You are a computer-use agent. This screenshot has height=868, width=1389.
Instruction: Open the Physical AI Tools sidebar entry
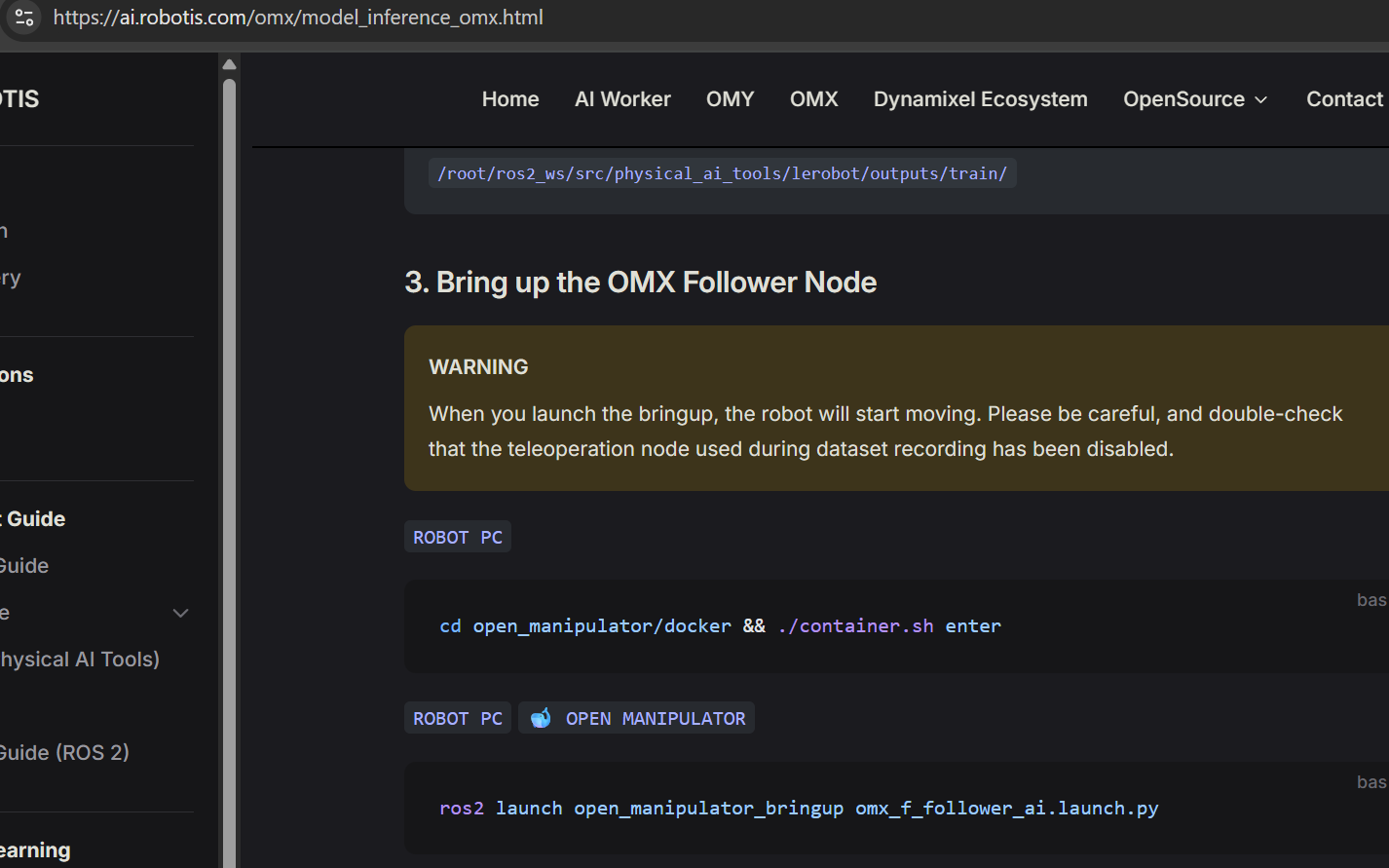pos(80,660)
